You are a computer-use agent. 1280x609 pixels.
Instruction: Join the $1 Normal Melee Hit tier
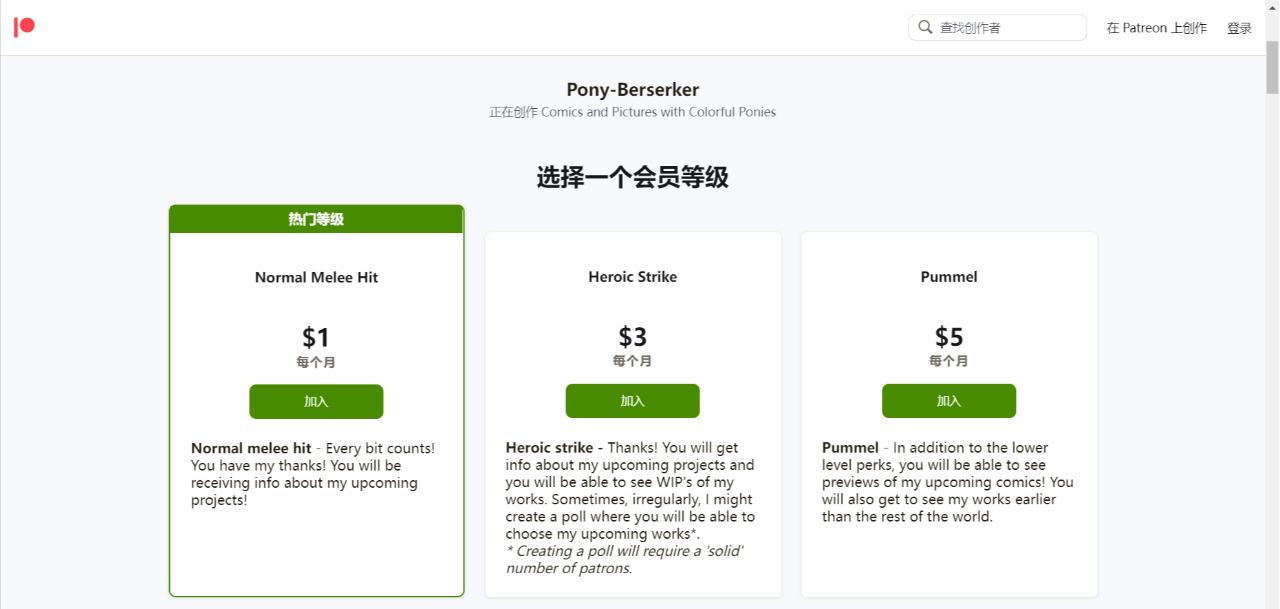316,401
